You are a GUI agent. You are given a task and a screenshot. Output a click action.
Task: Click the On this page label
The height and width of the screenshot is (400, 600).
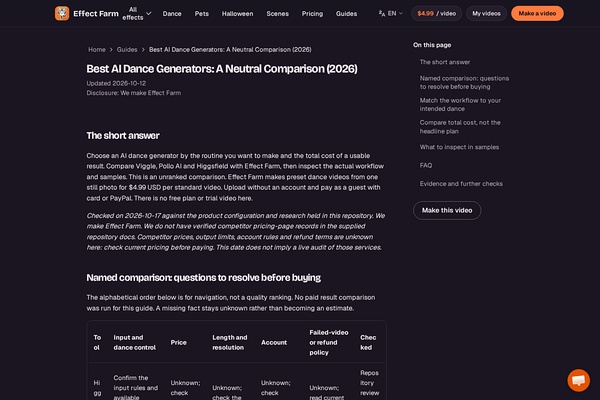pos(432,45)
